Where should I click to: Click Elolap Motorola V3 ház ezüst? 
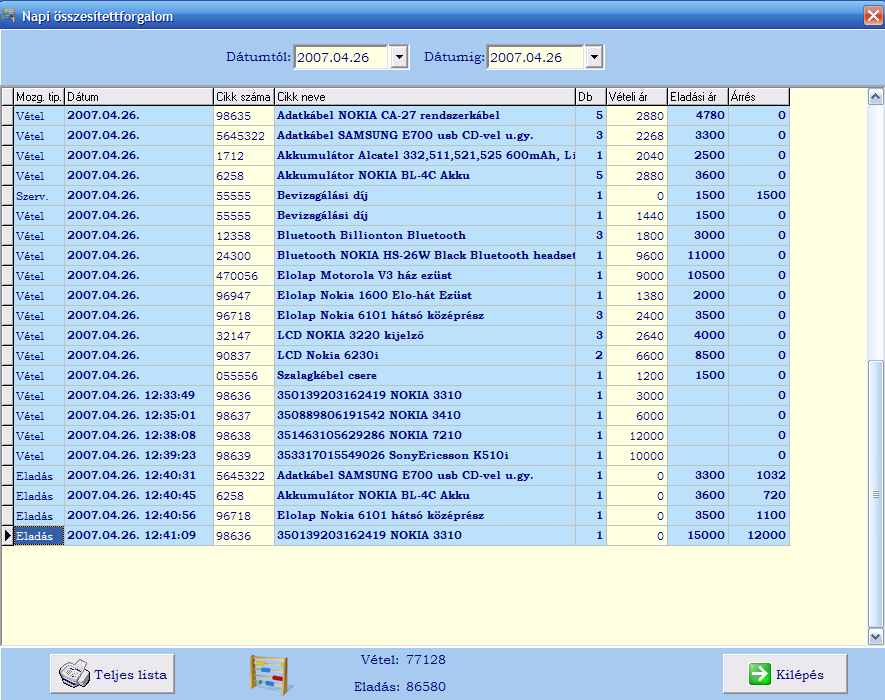[425, 275]
